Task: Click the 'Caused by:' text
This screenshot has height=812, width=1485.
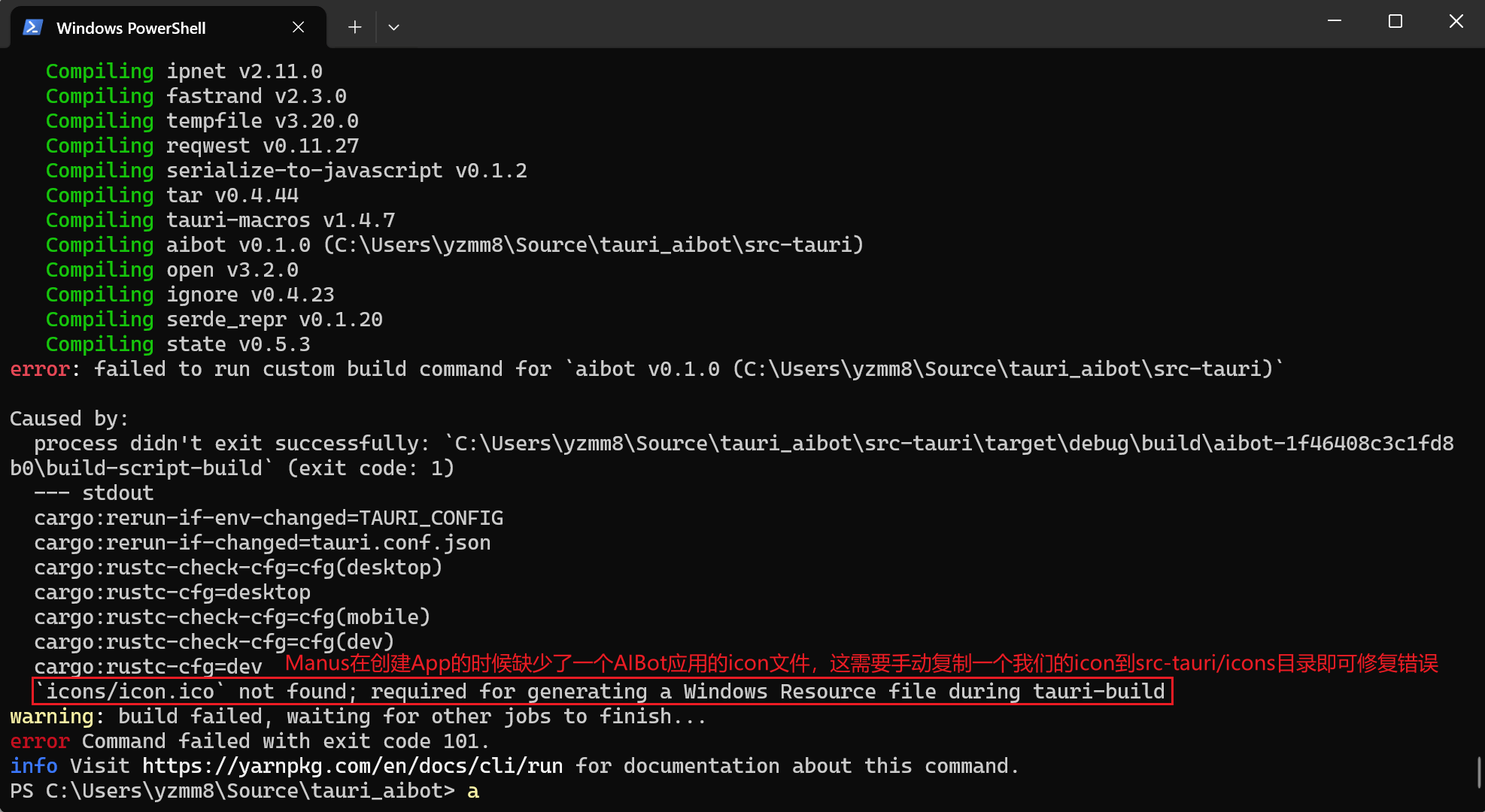Action: (x=69, y=419)
